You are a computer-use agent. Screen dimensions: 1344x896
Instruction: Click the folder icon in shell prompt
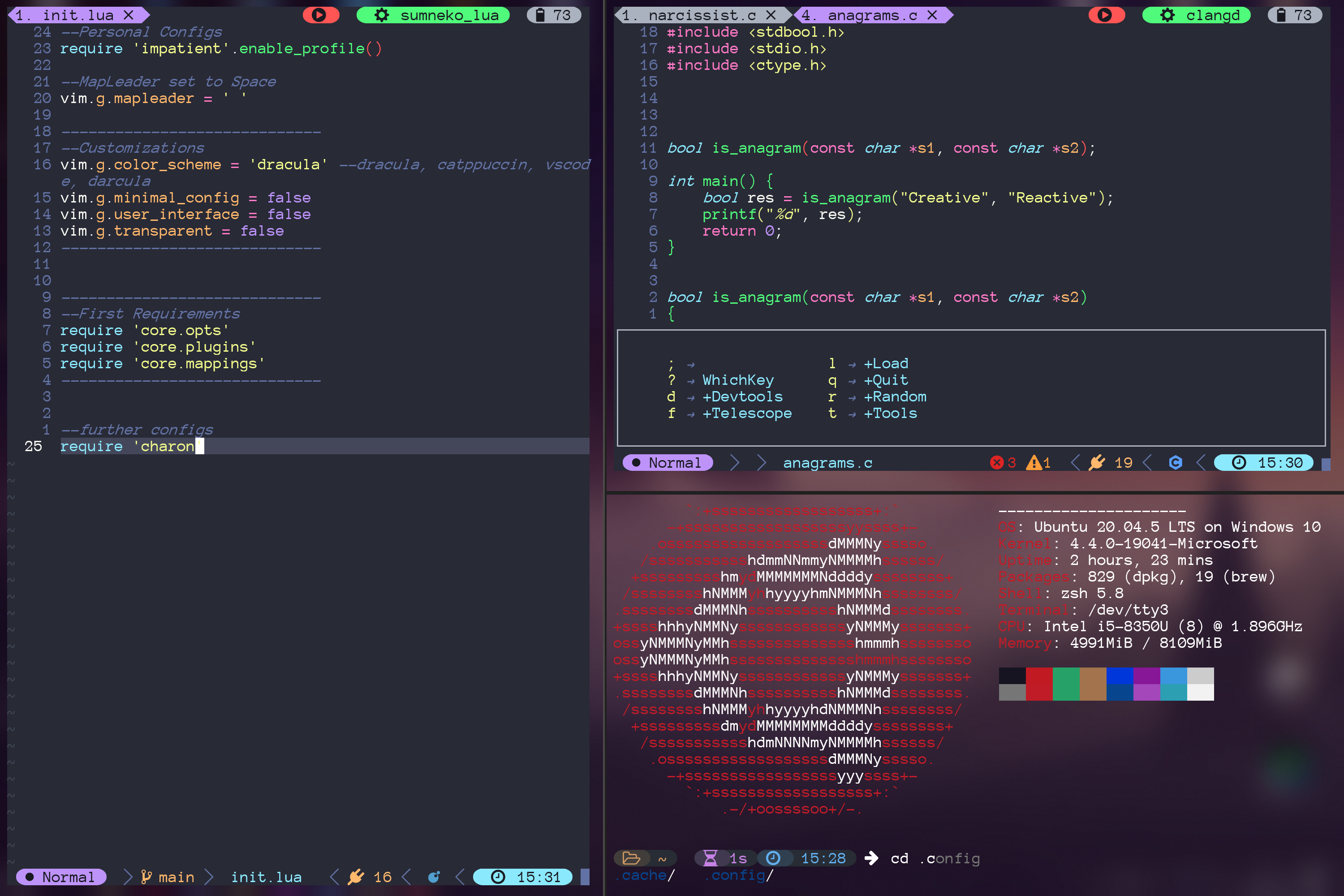tap(631, 858)
